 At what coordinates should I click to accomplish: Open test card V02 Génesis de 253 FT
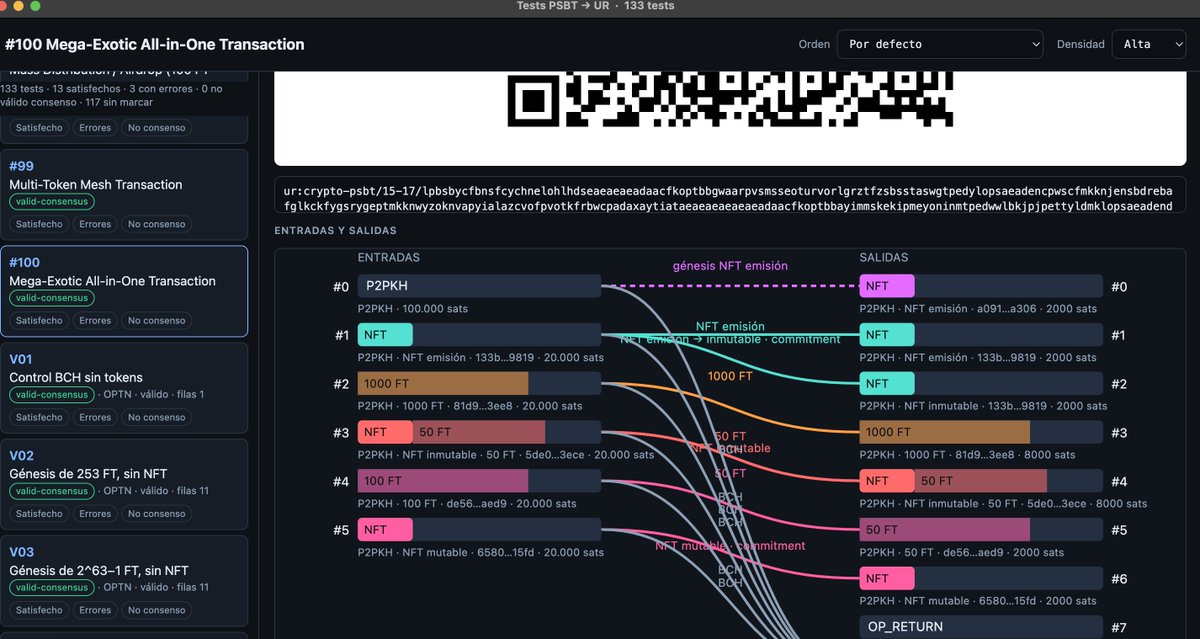124,483
